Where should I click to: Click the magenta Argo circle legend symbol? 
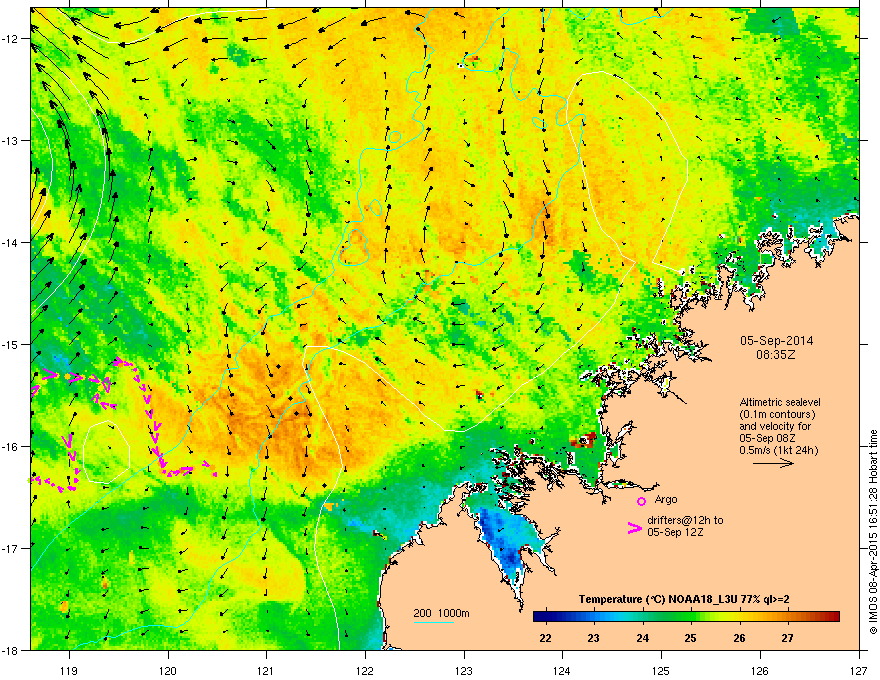tap(641, 501)
